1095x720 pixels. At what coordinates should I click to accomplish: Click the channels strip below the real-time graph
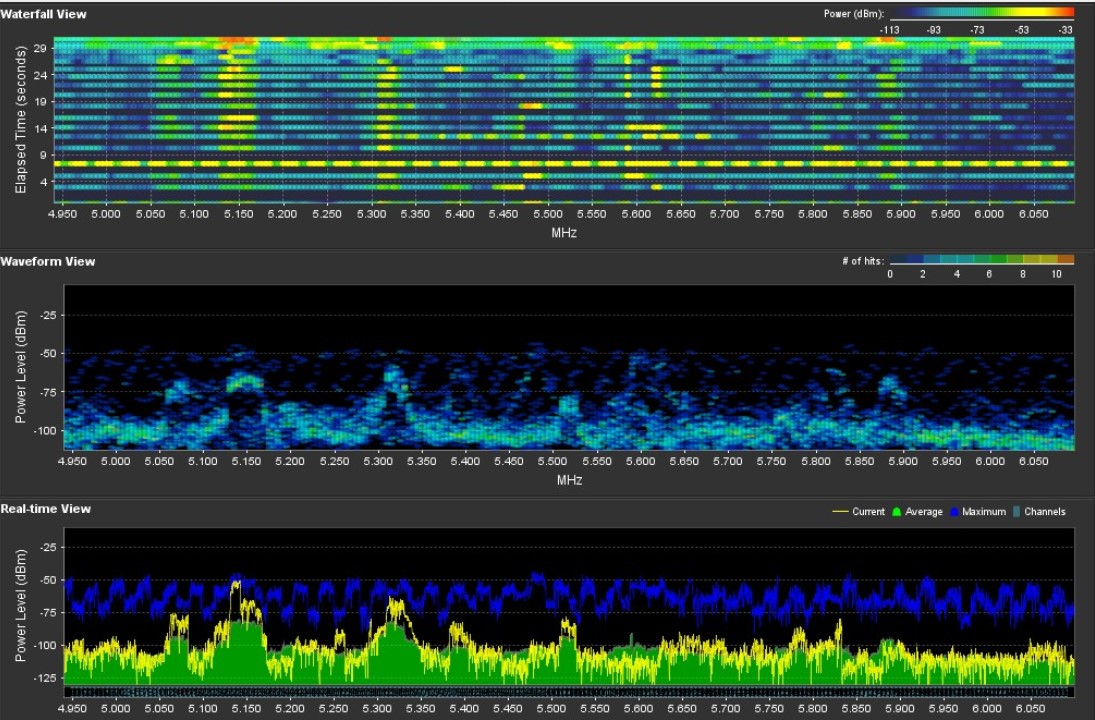tap(568, 691)
